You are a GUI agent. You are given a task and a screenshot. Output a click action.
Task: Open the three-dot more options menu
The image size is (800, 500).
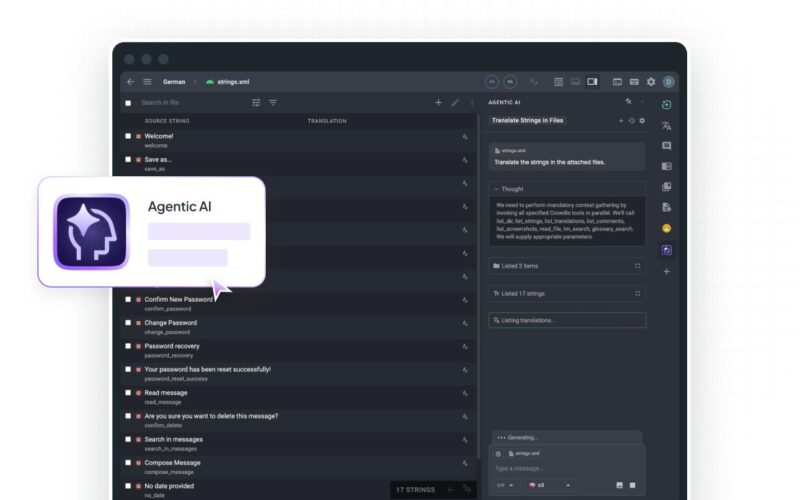(472, 103)
